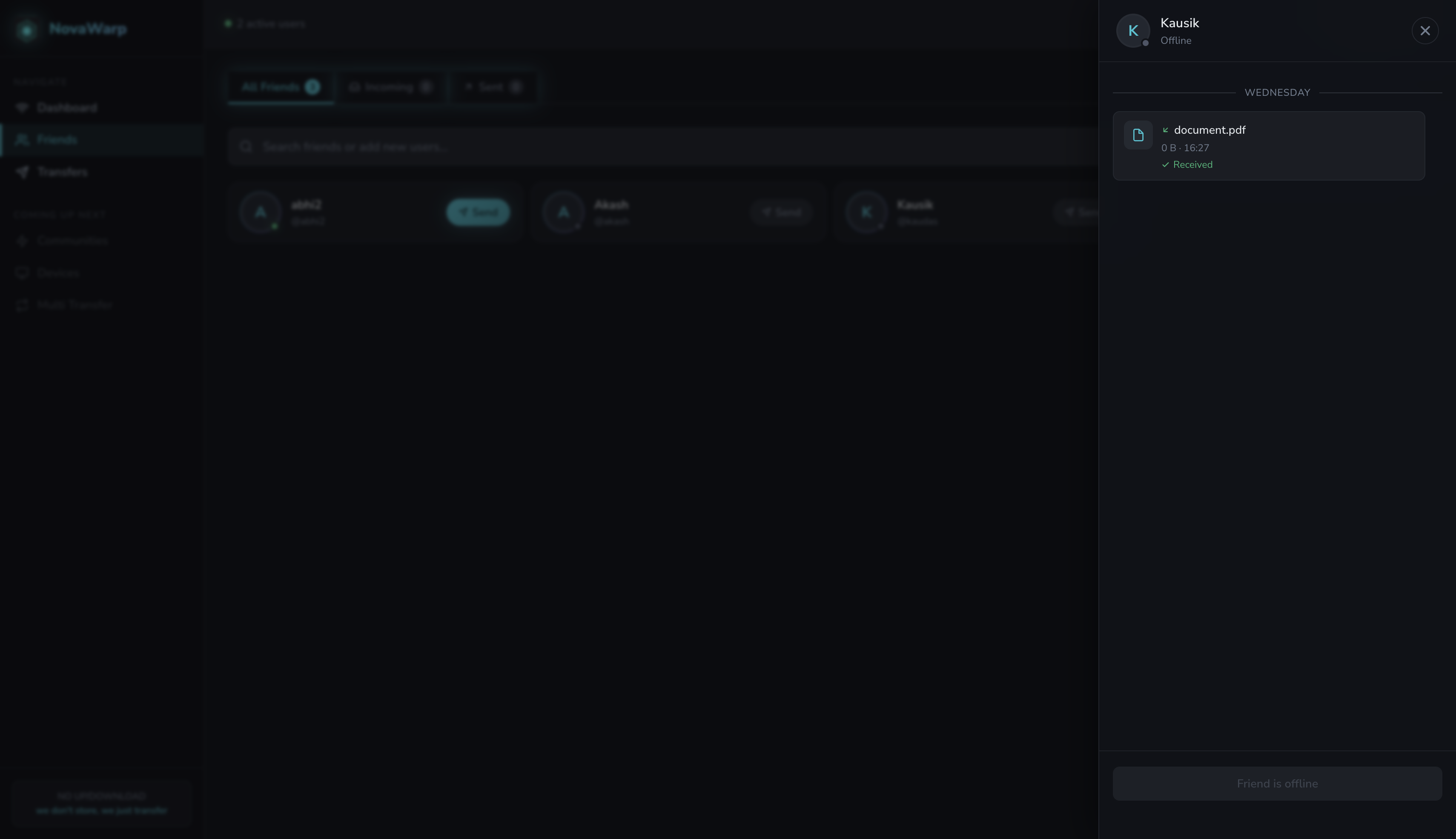Open Dashboard in the sidebar
The width and height of the screenshot is (1456, 839).
[x=101, y=108]
